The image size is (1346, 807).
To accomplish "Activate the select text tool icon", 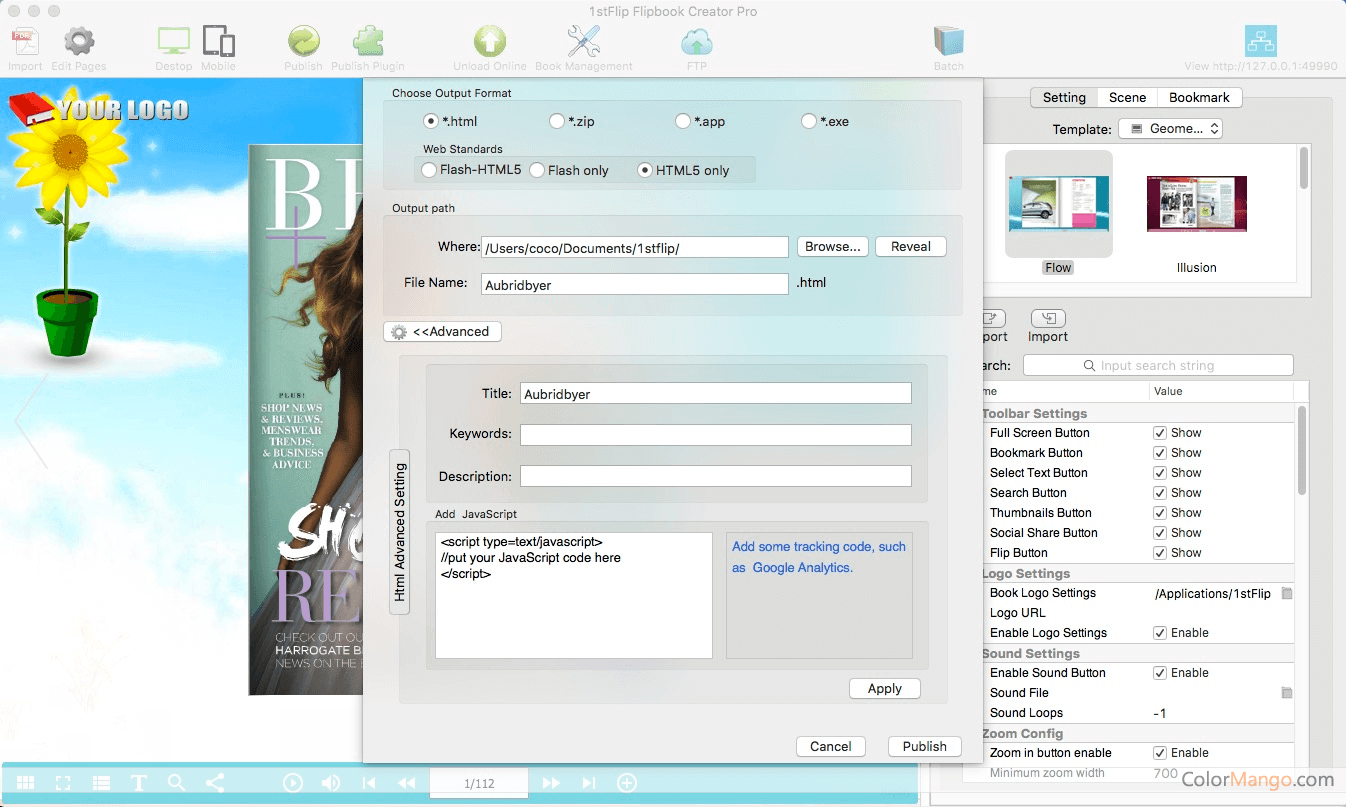I will pyautogui.click(x=139, y=783).
